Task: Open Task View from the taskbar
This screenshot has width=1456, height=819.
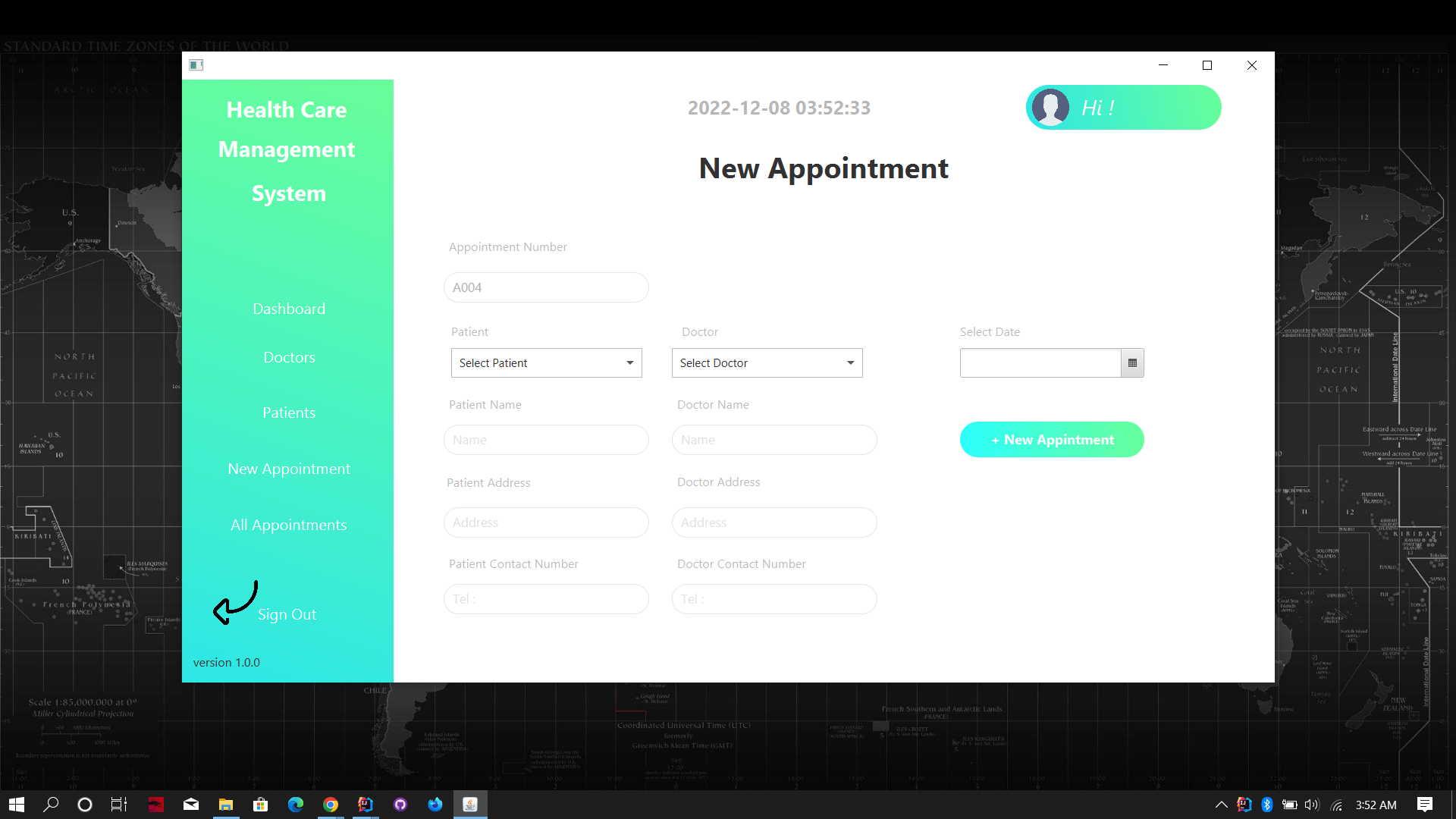Action: point(118,805)
